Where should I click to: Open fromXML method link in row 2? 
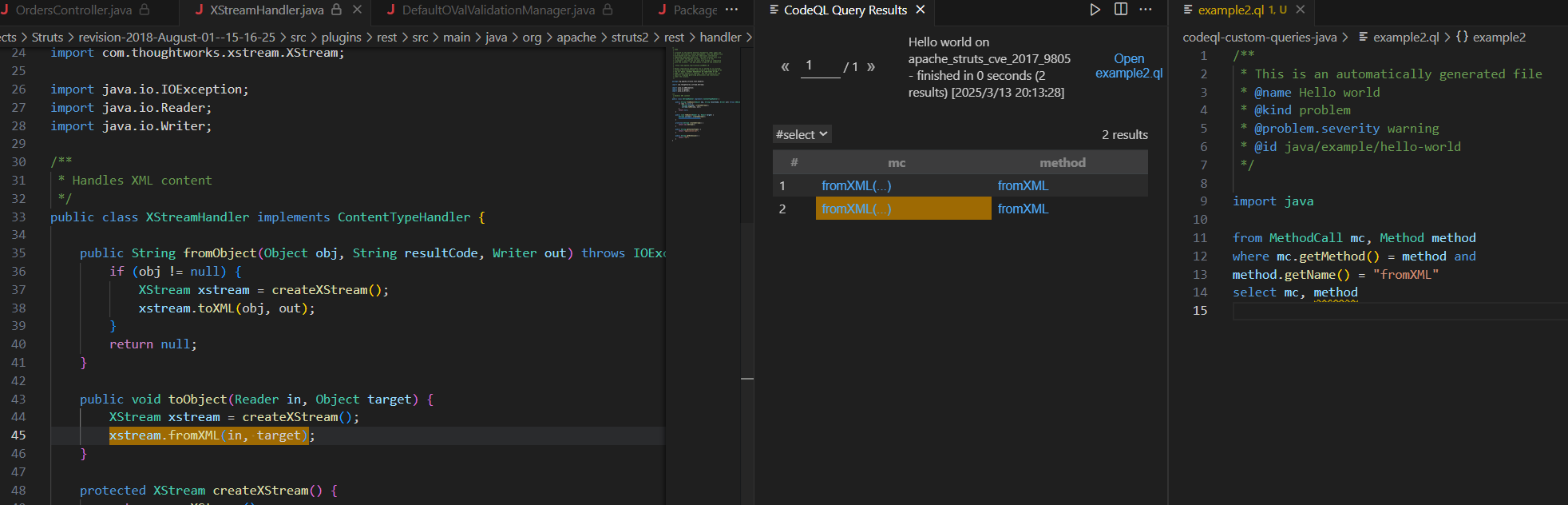1023,209
